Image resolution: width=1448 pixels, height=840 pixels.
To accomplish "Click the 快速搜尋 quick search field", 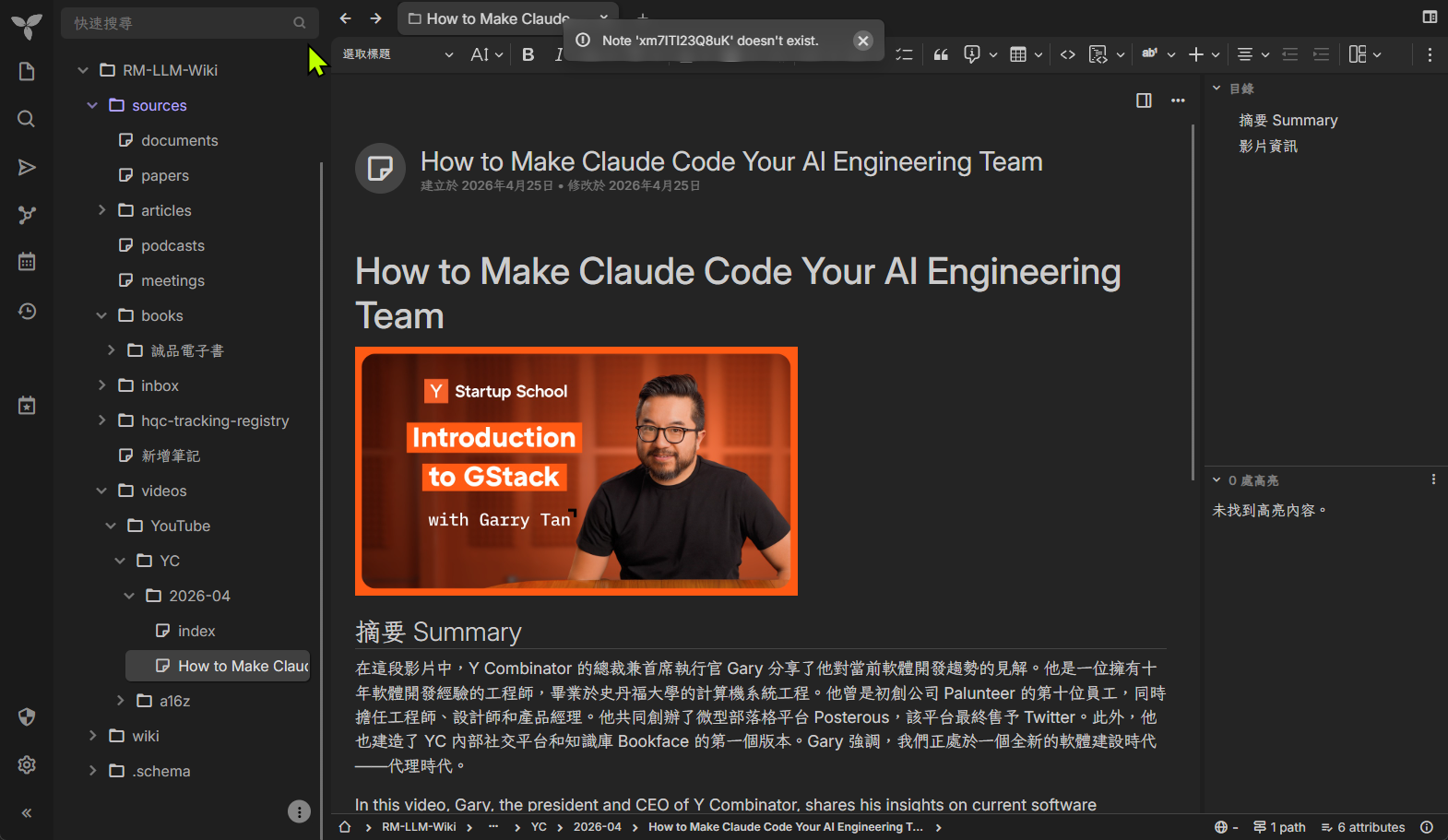I will 180,23.
